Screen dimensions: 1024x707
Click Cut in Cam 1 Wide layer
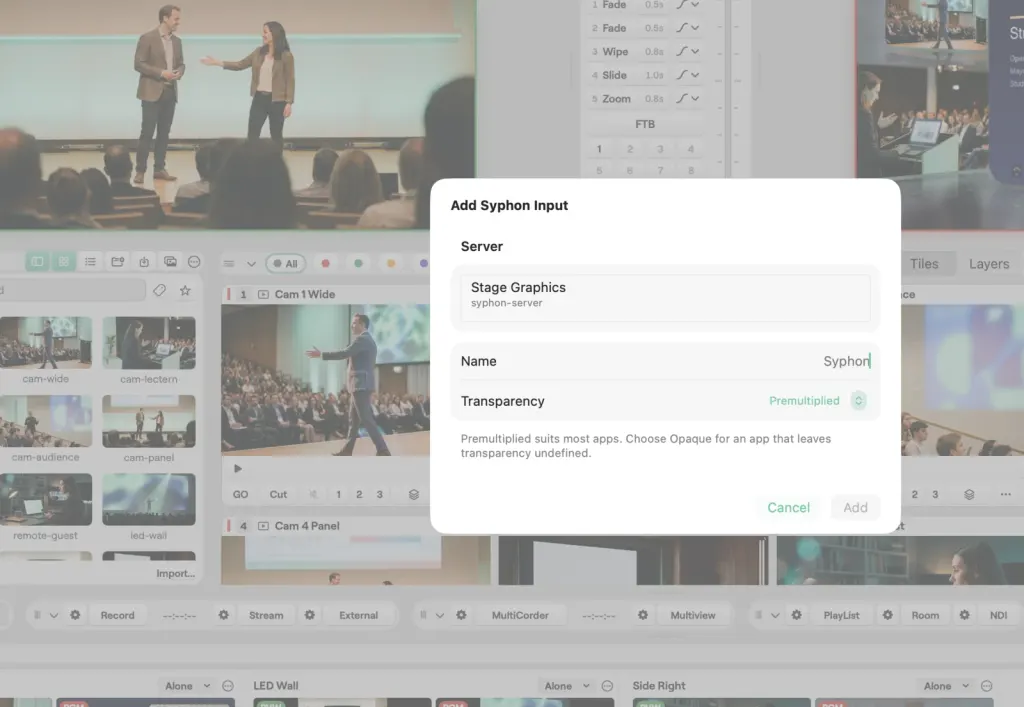(x=278, y=494)
